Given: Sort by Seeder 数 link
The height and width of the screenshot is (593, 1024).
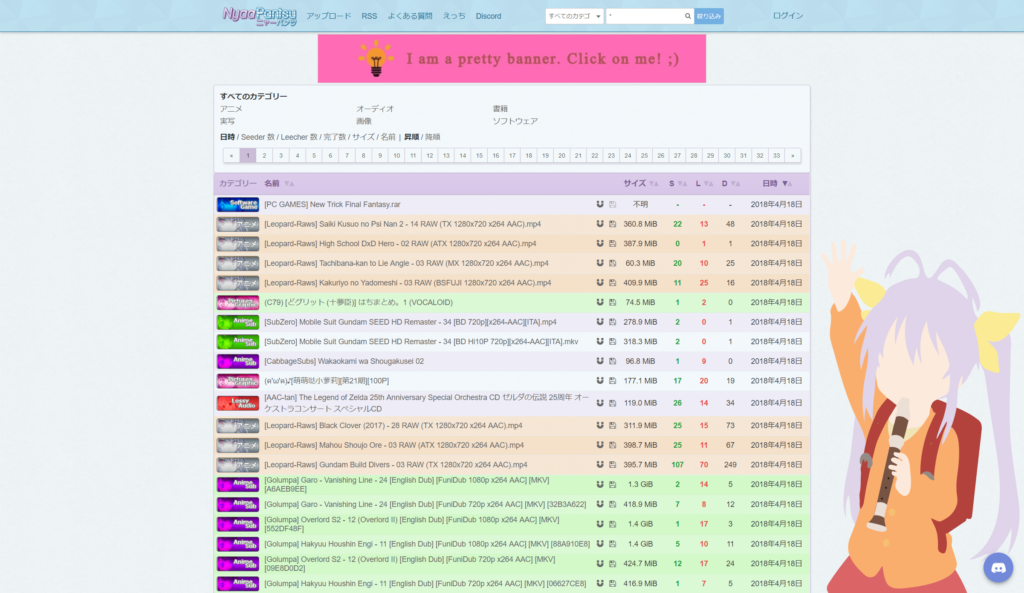Looking at the screenshot, I should point(258,137).
